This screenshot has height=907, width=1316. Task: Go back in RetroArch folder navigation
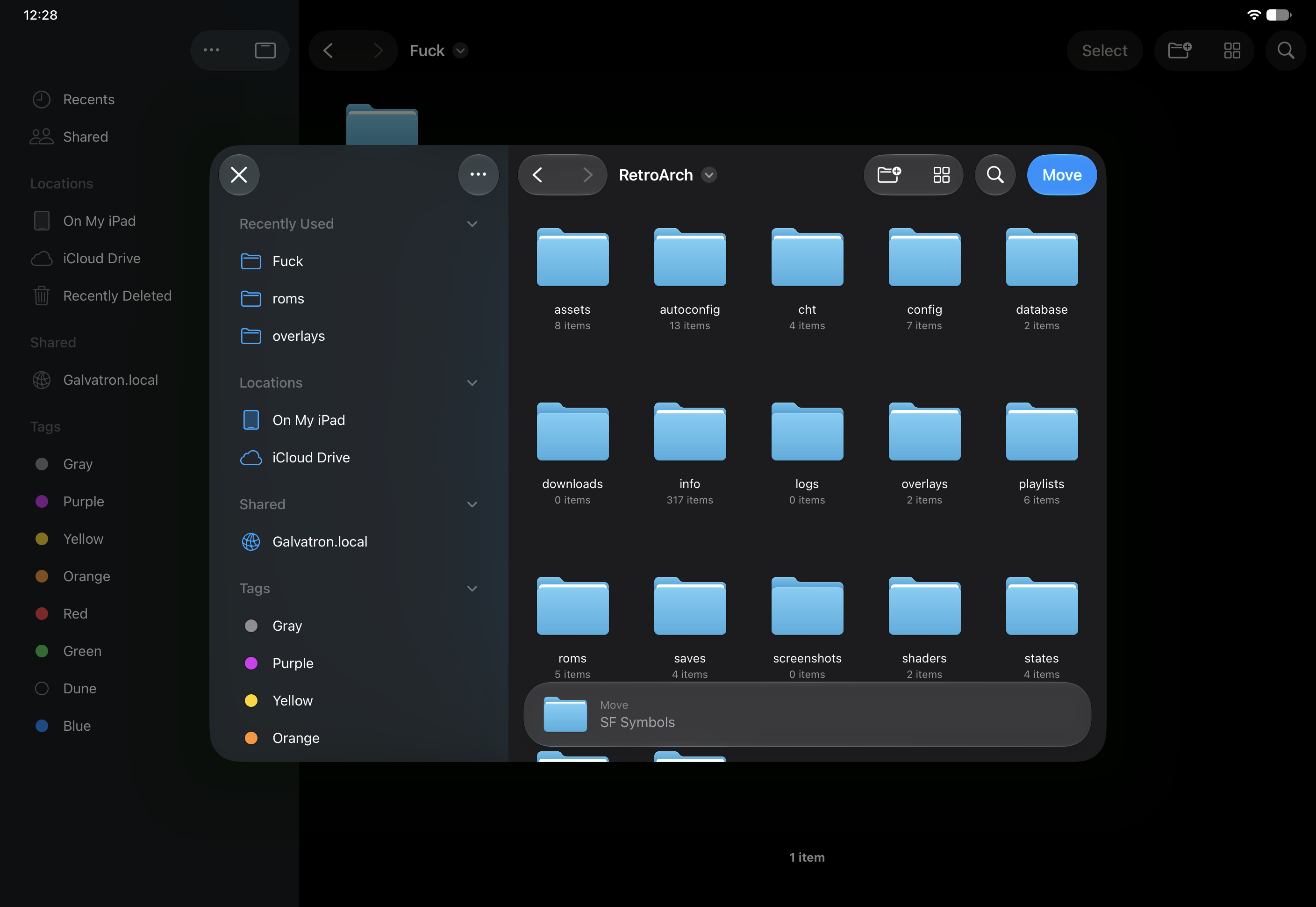[x=538, y=175]
